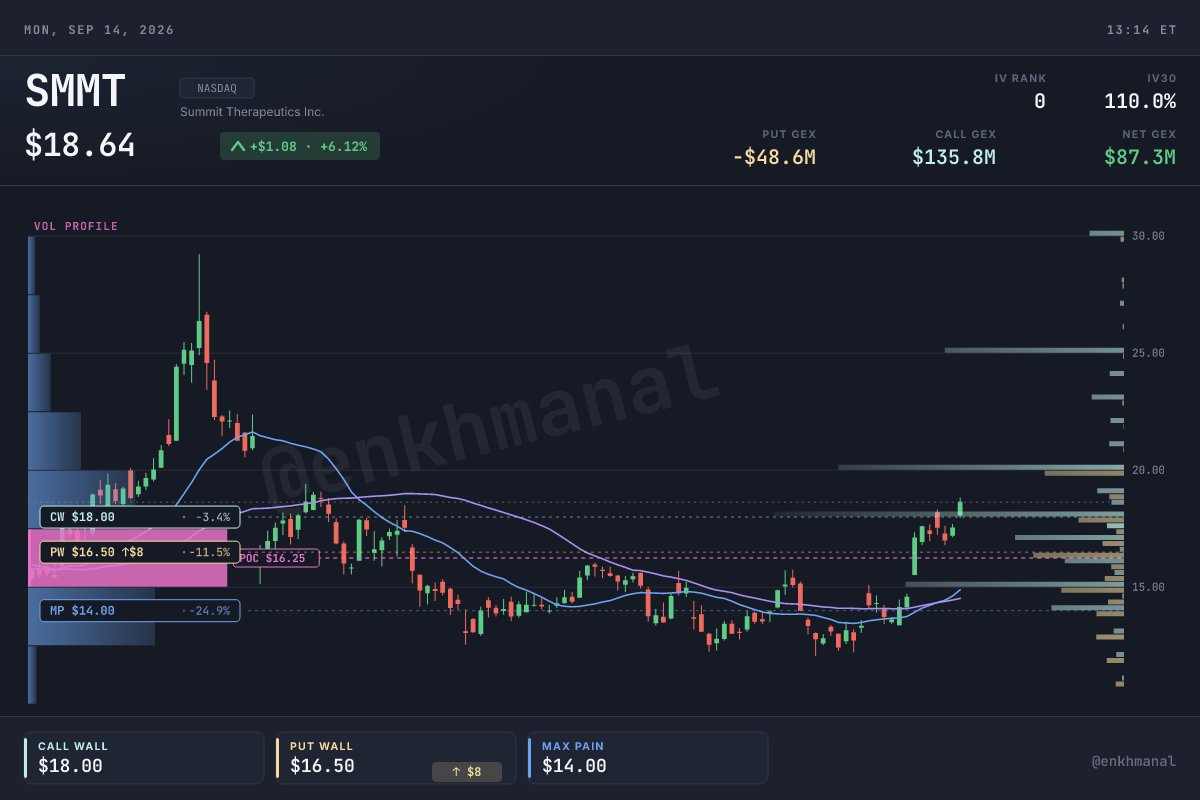This screenshot has width=1200, height=800.
Task: Select the NASDAQ exchange badge
Action: (217, 88)
